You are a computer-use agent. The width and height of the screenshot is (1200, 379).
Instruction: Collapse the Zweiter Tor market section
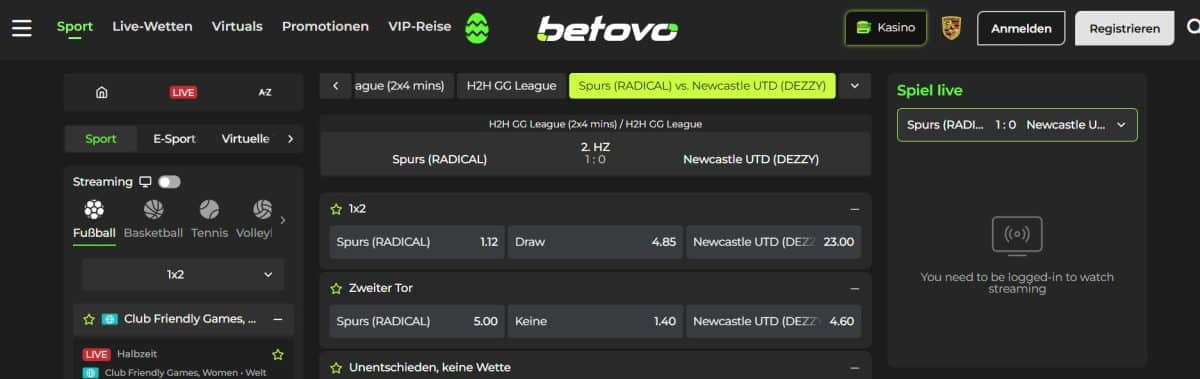click(855, 288)
